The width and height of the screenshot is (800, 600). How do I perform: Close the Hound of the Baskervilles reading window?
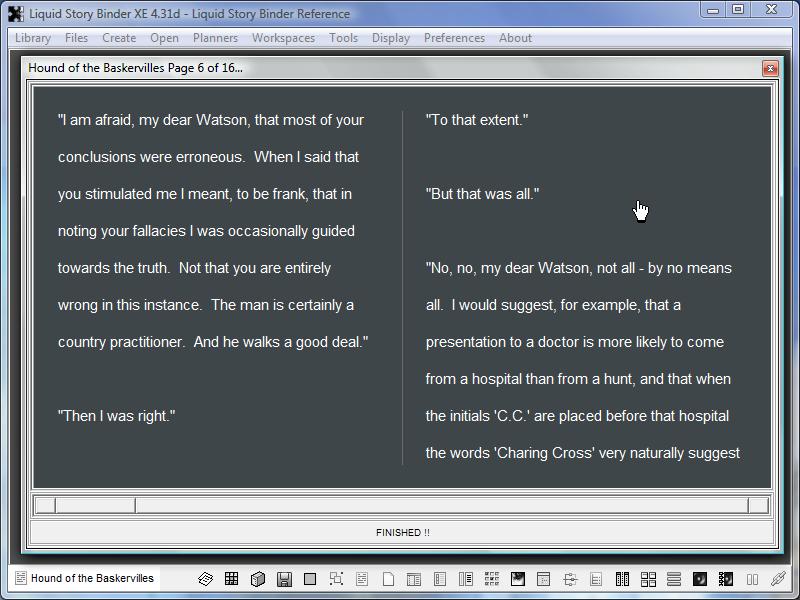click(x=769, y=68)
